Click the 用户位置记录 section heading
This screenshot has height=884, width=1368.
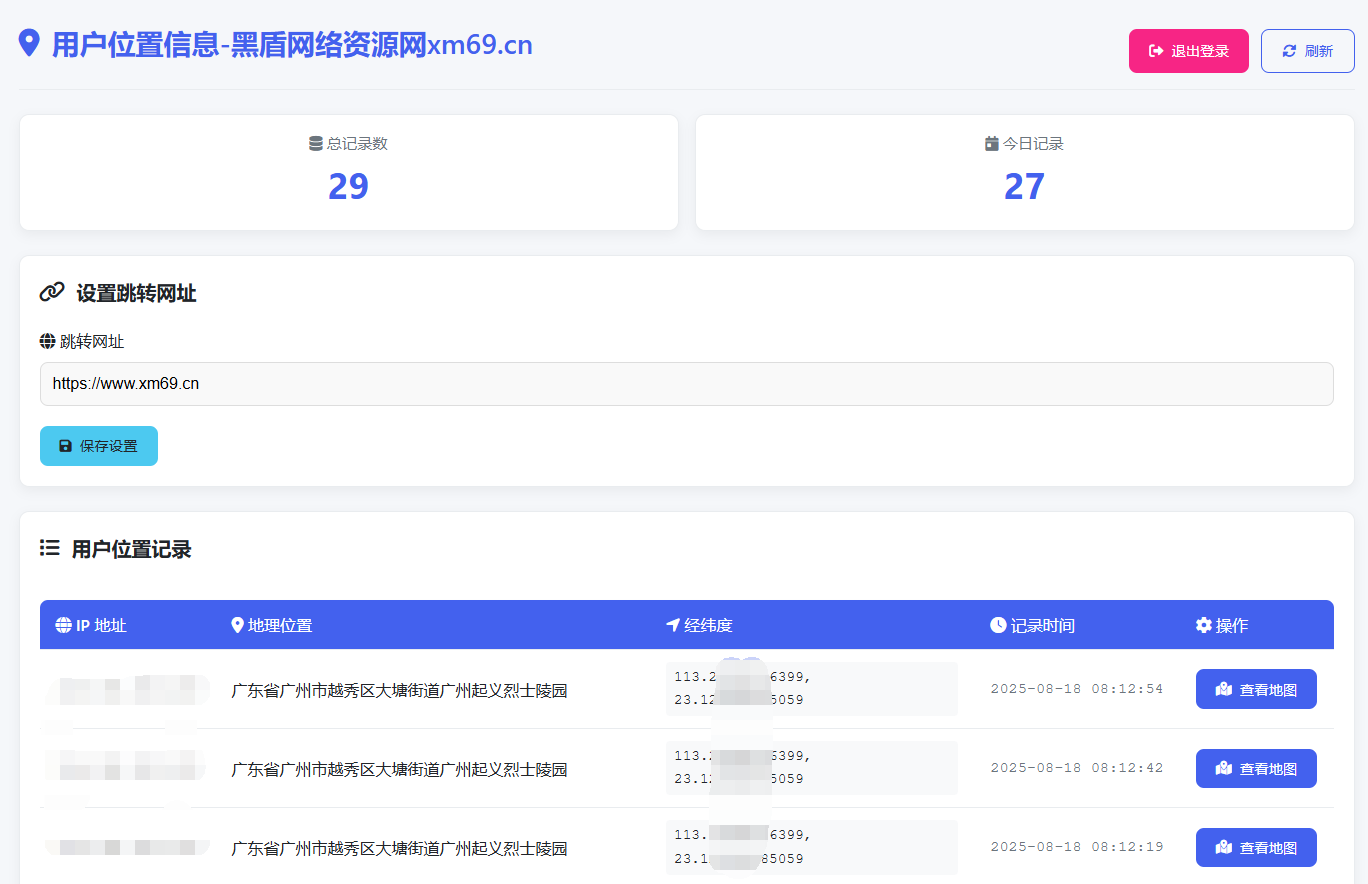[131, 549]
